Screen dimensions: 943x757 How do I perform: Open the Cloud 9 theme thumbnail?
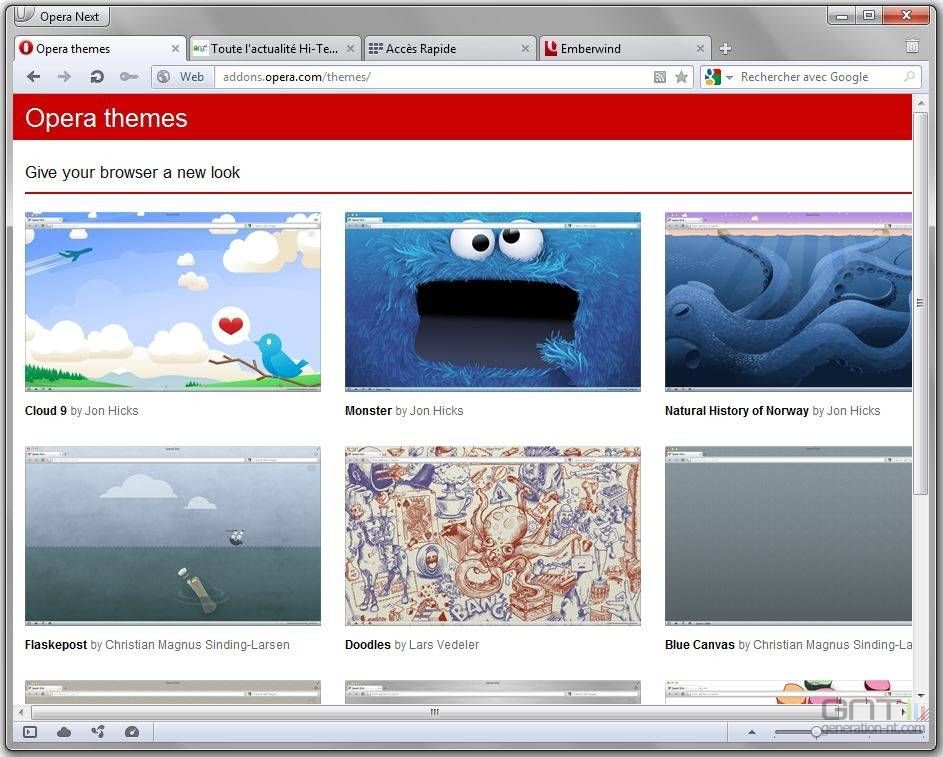click(173, 302)
